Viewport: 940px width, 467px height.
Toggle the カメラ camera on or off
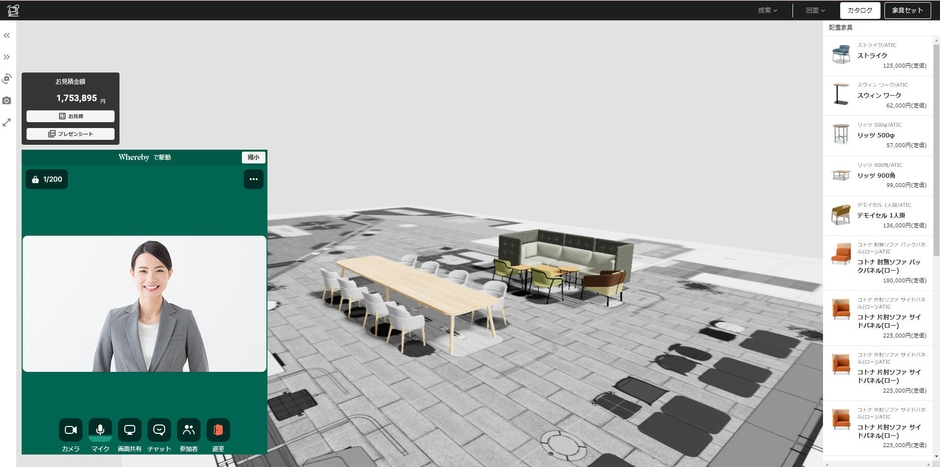[x=70, y=430]
